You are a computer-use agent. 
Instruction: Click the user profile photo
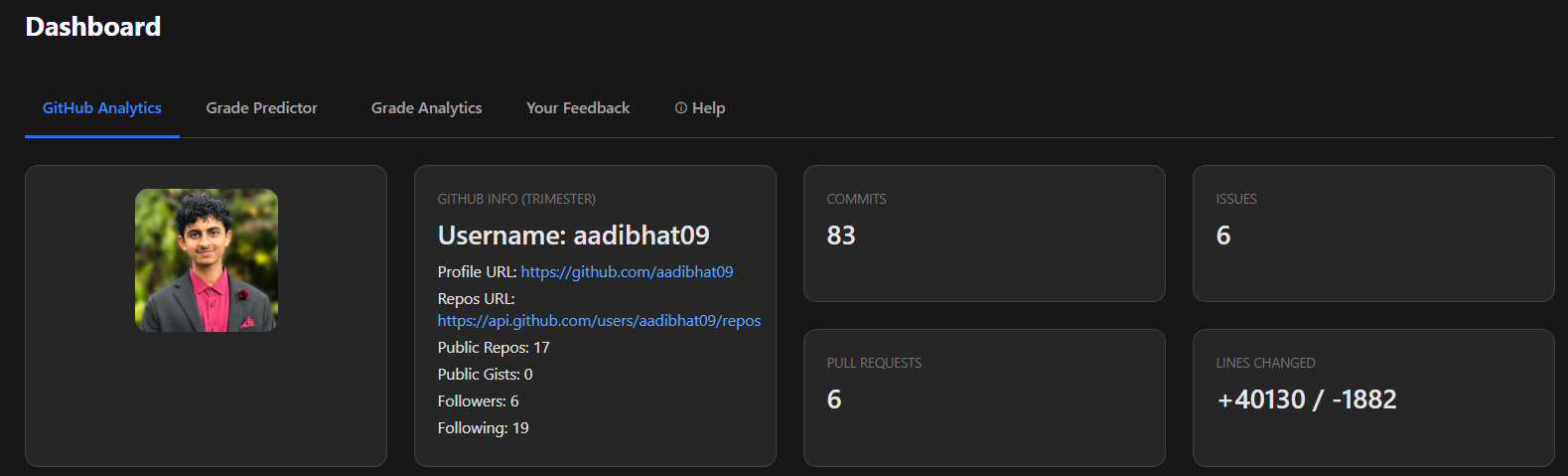point(207,260)
